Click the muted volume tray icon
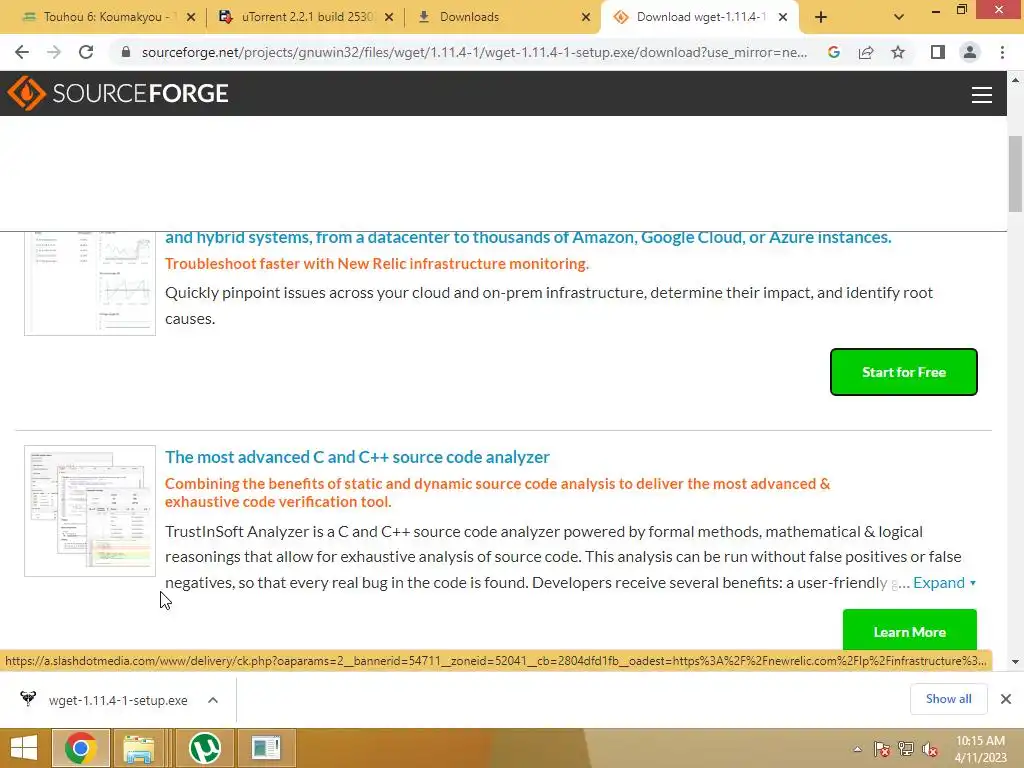This screenshot has height=768, width=1024. [x=930, y=749]
